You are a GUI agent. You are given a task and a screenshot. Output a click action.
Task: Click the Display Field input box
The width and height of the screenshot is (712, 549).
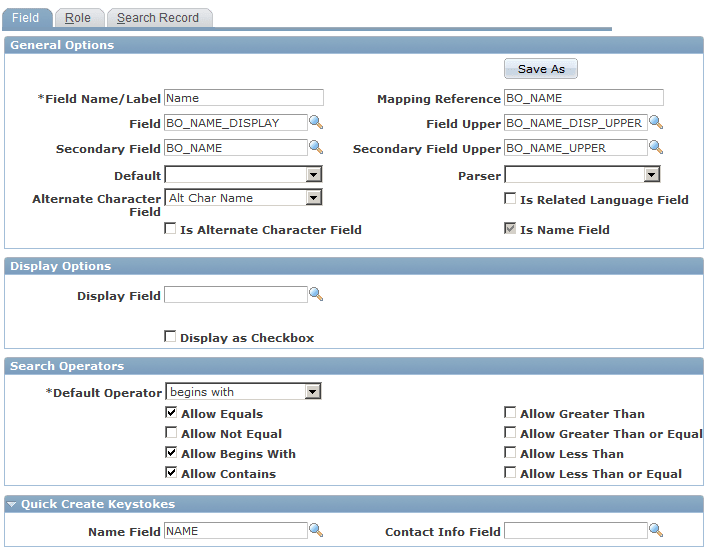pyautogui.click(x=236, y=294)
